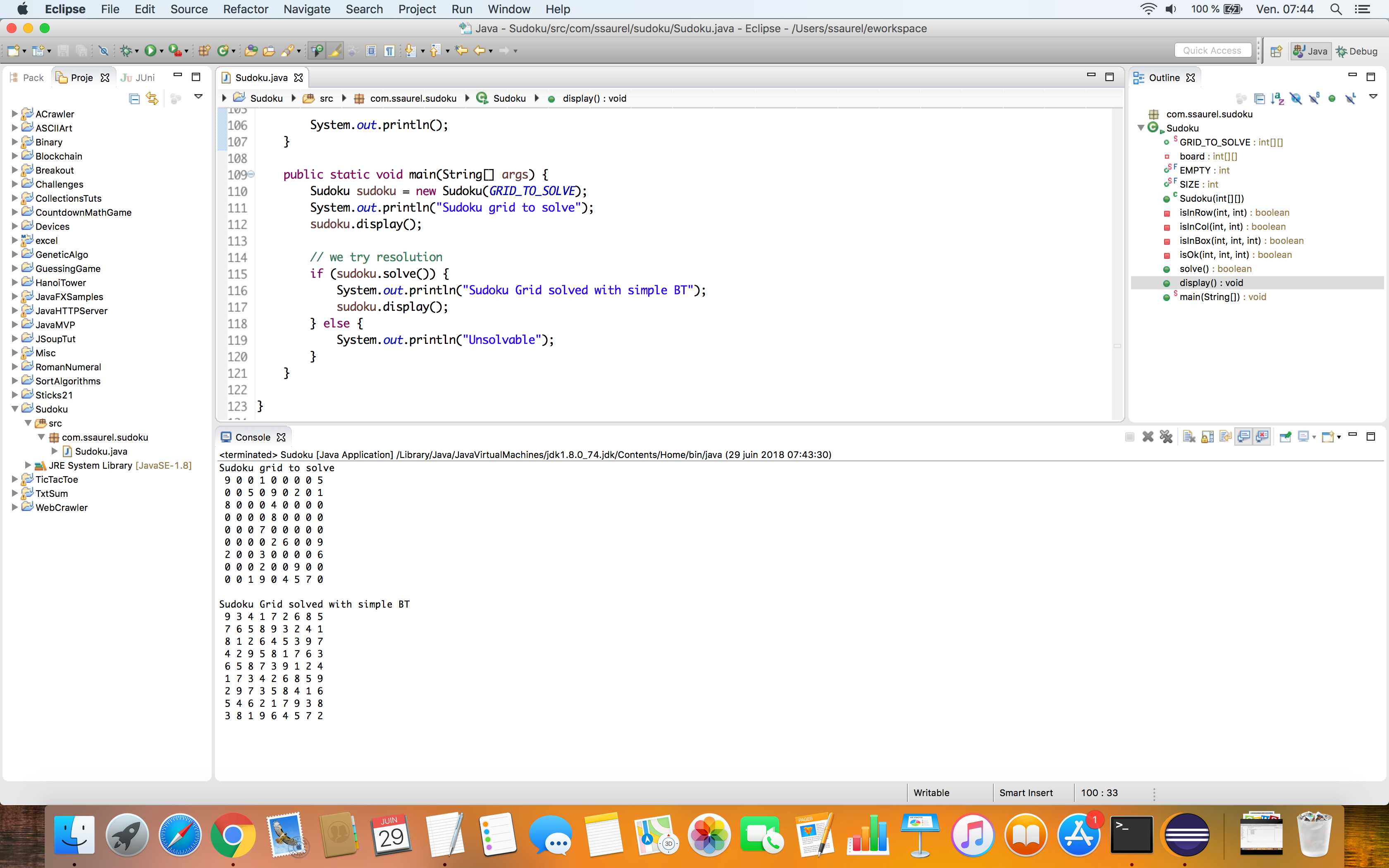Switch to the JUnit tab
Screen dimensions: 1389x868
tap(138, 78)
